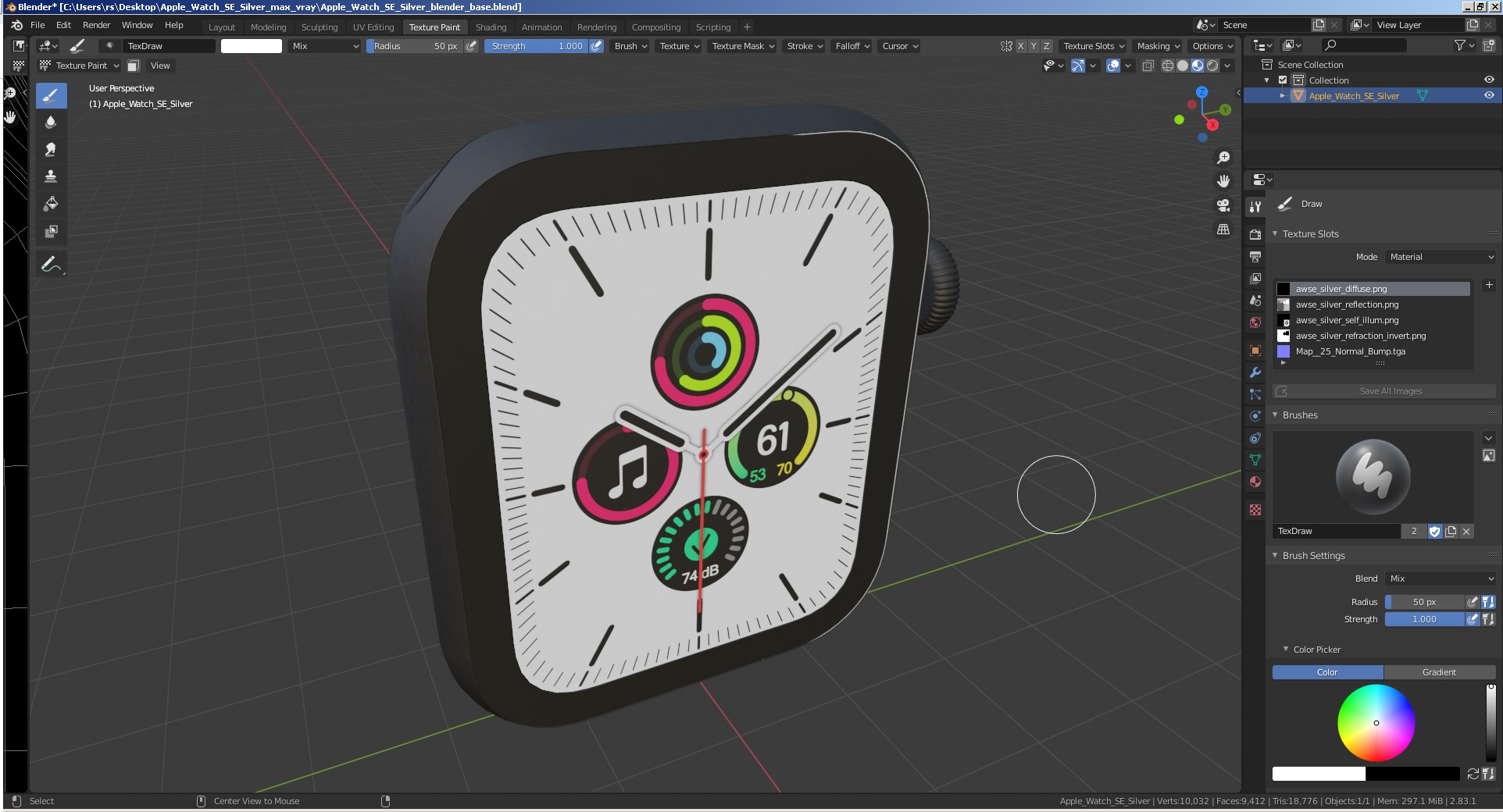1503x812 pixels.
Task: Open the Output properties tab
Action: 1255,257
